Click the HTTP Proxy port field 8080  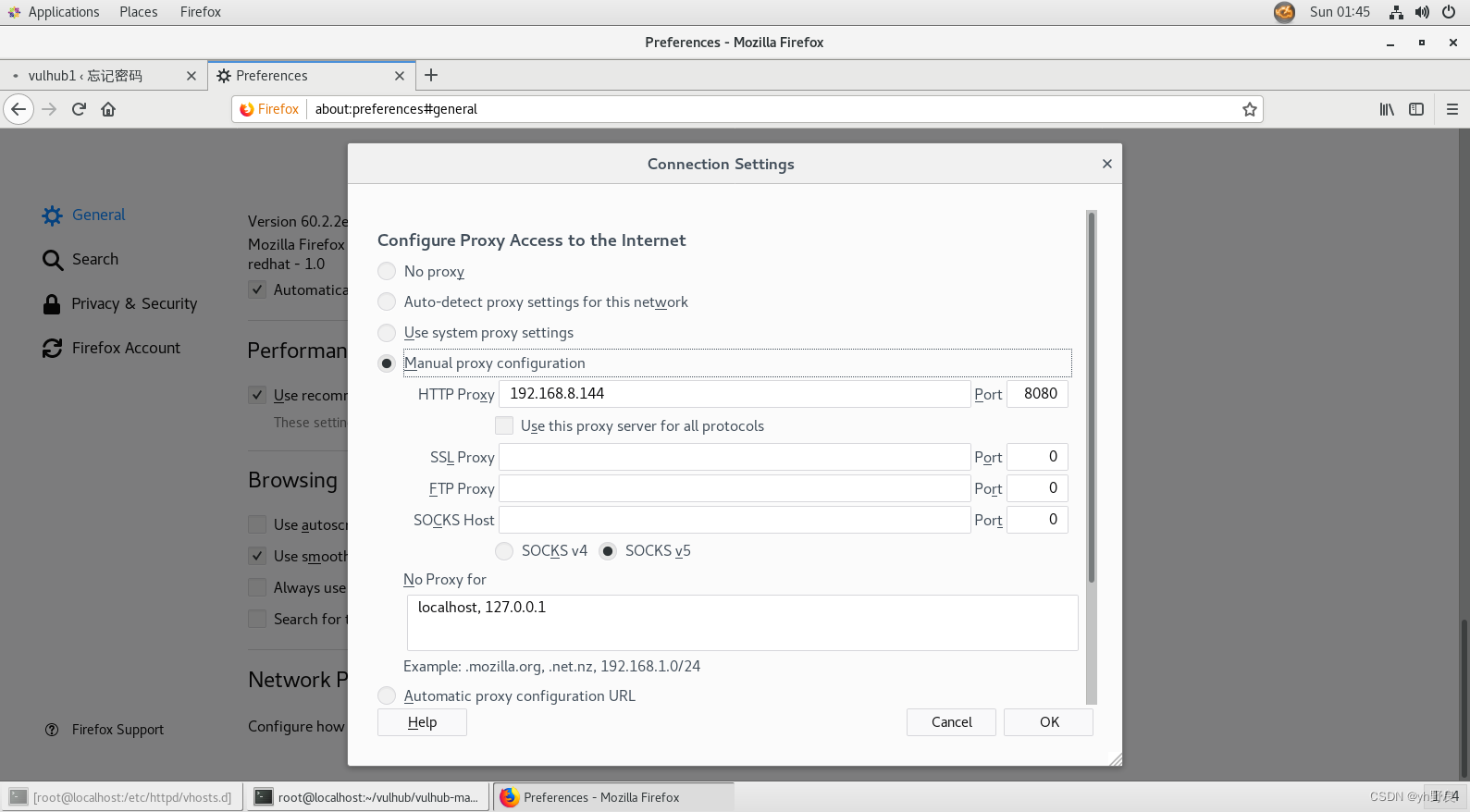click(1037, 394)
